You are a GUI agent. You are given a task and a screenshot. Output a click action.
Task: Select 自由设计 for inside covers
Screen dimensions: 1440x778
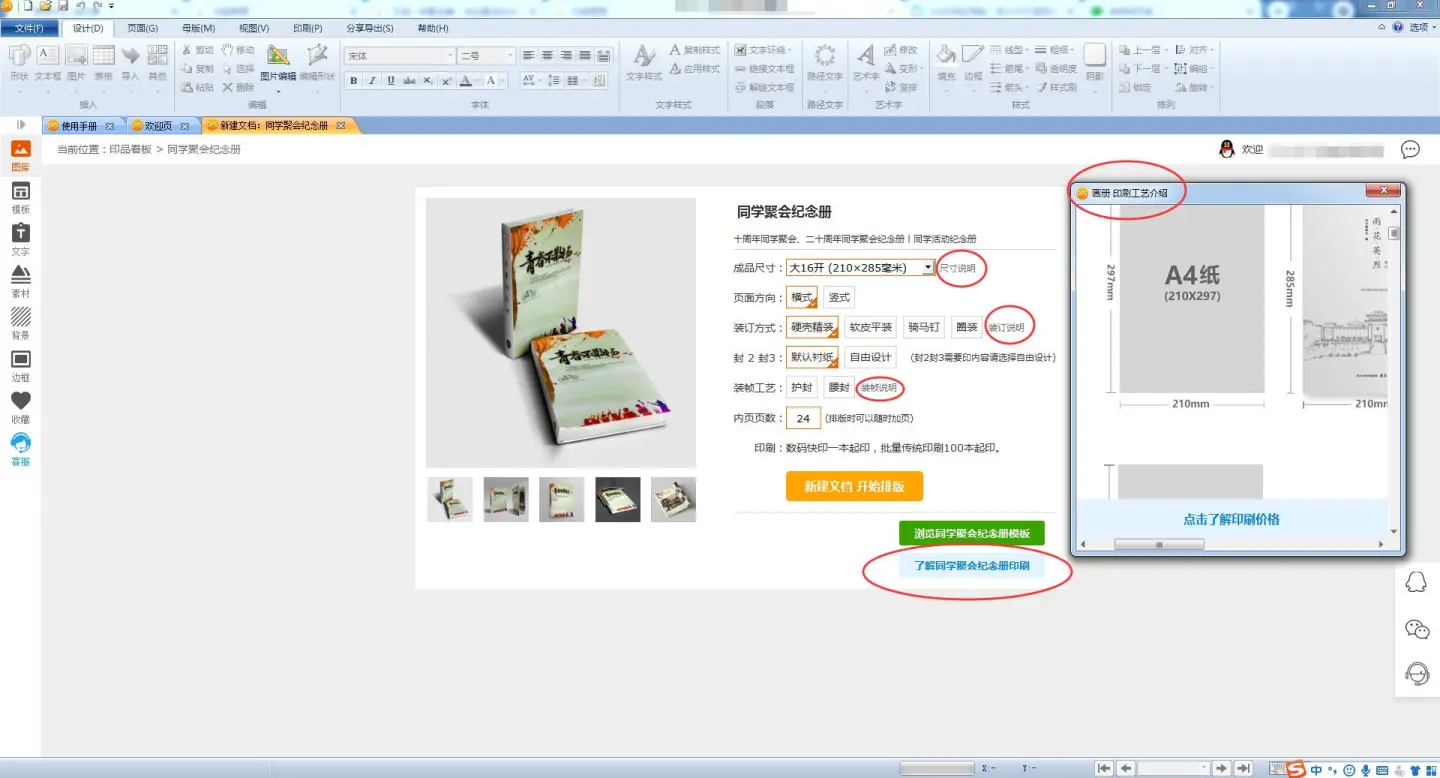point(869,357)
